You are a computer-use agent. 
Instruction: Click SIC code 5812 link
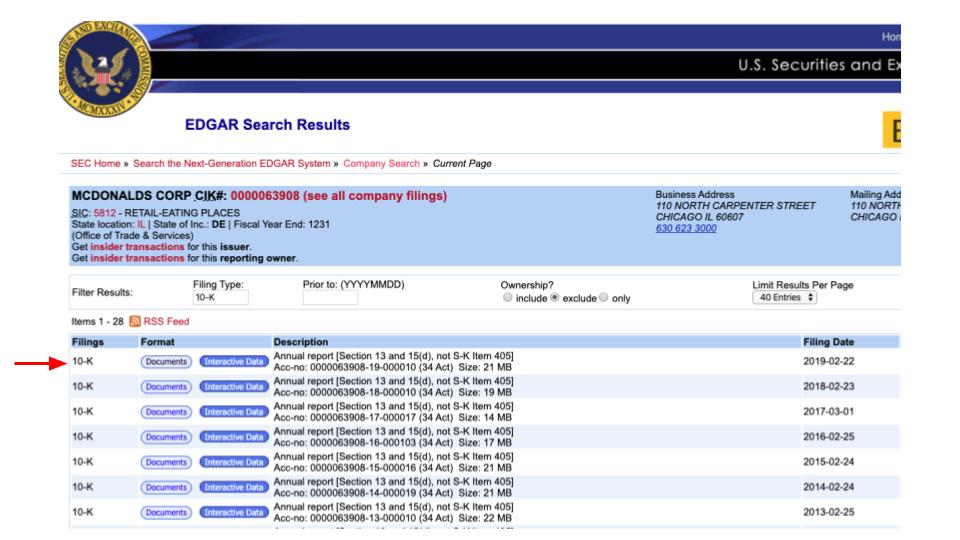pyautogui.click(x=105, y=213)
